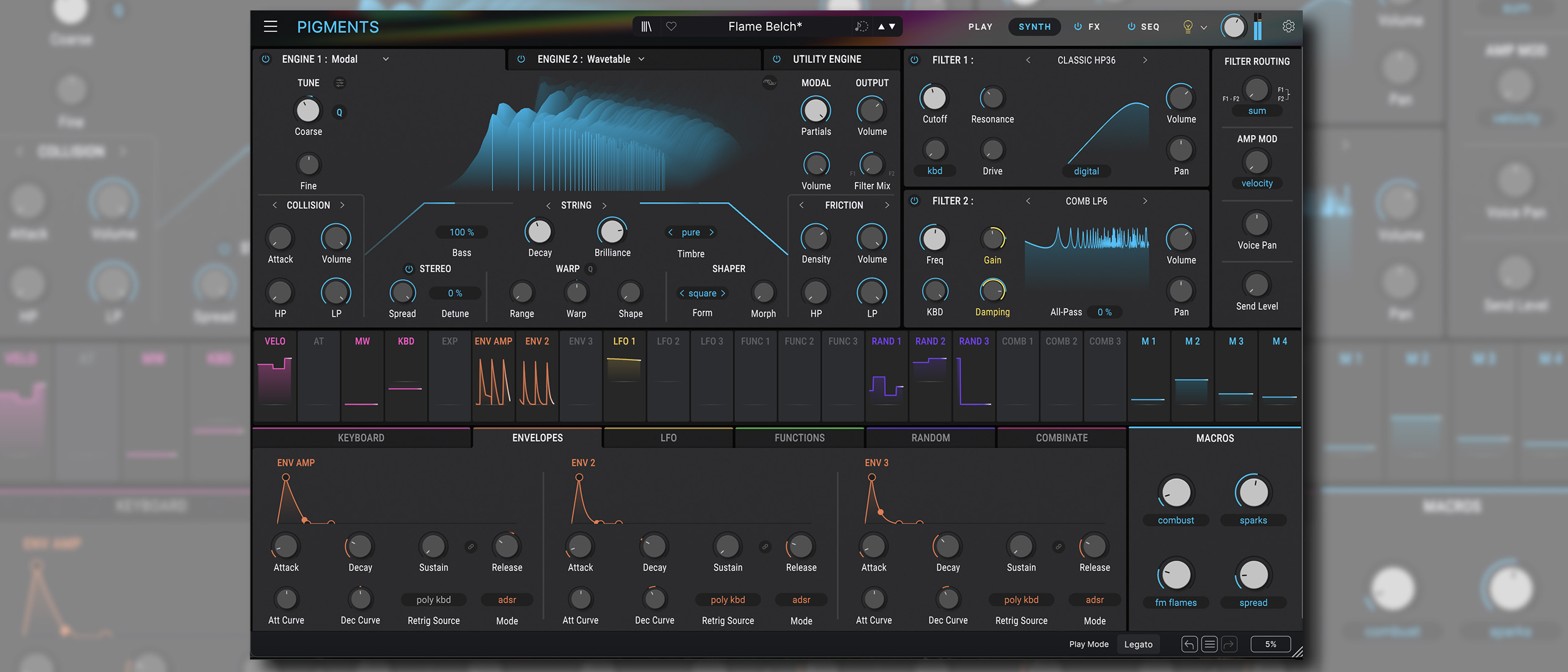This screenshot has height=672, width=1568.
Task: Select the M 2 macro modulation source
Action: click(1192, 376)
